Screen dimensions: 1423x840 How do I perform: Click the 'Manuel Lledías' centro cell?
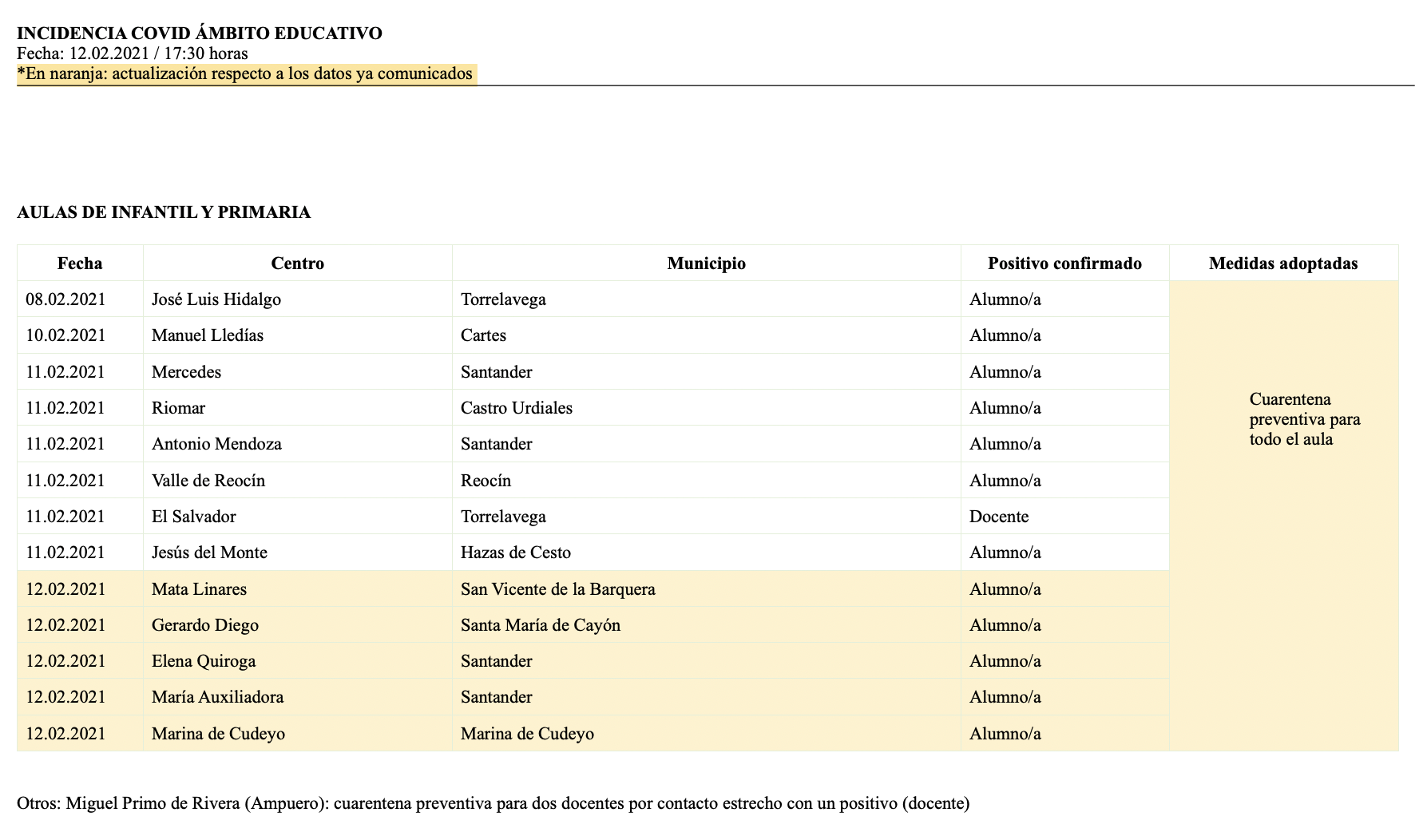[x=208, y=335]
